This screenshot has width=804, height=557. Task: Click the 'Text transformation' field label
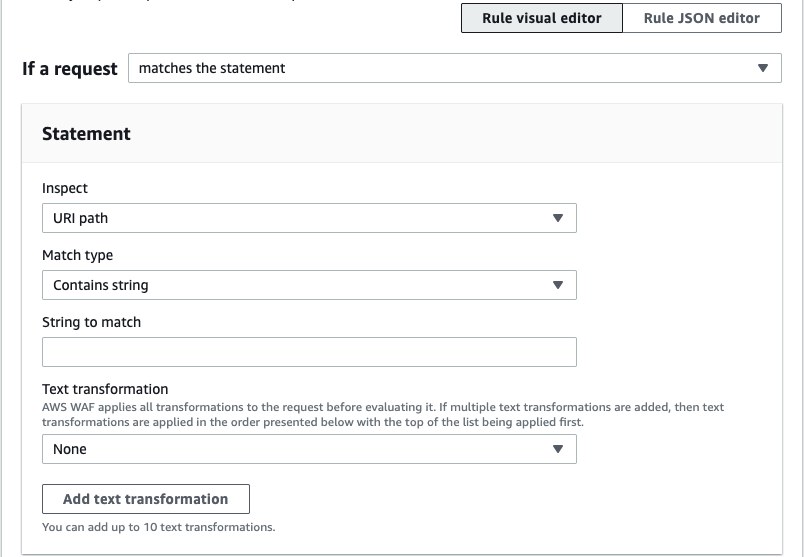point(105,389)
